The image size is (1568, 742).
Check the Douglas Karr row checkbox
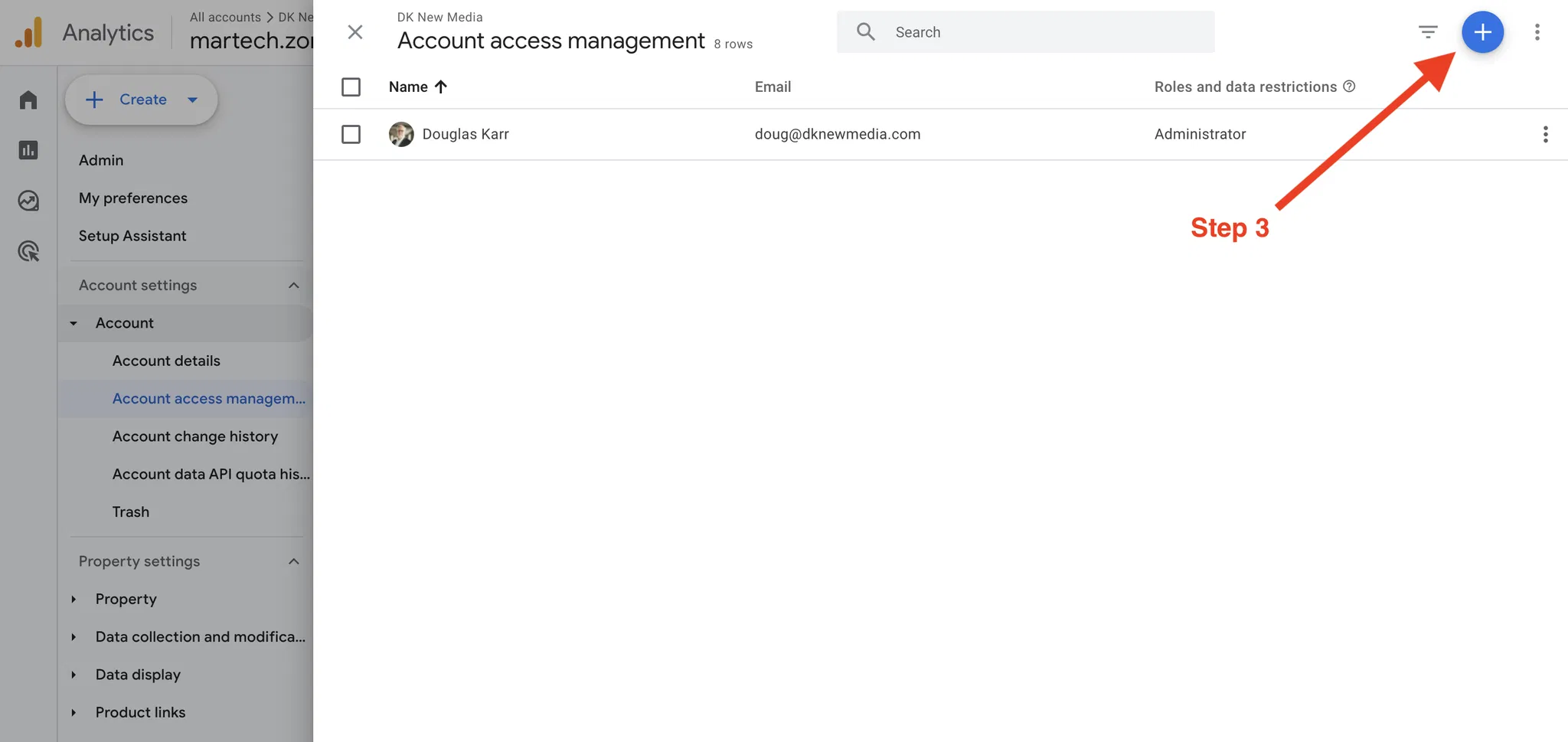coord(351,135)
